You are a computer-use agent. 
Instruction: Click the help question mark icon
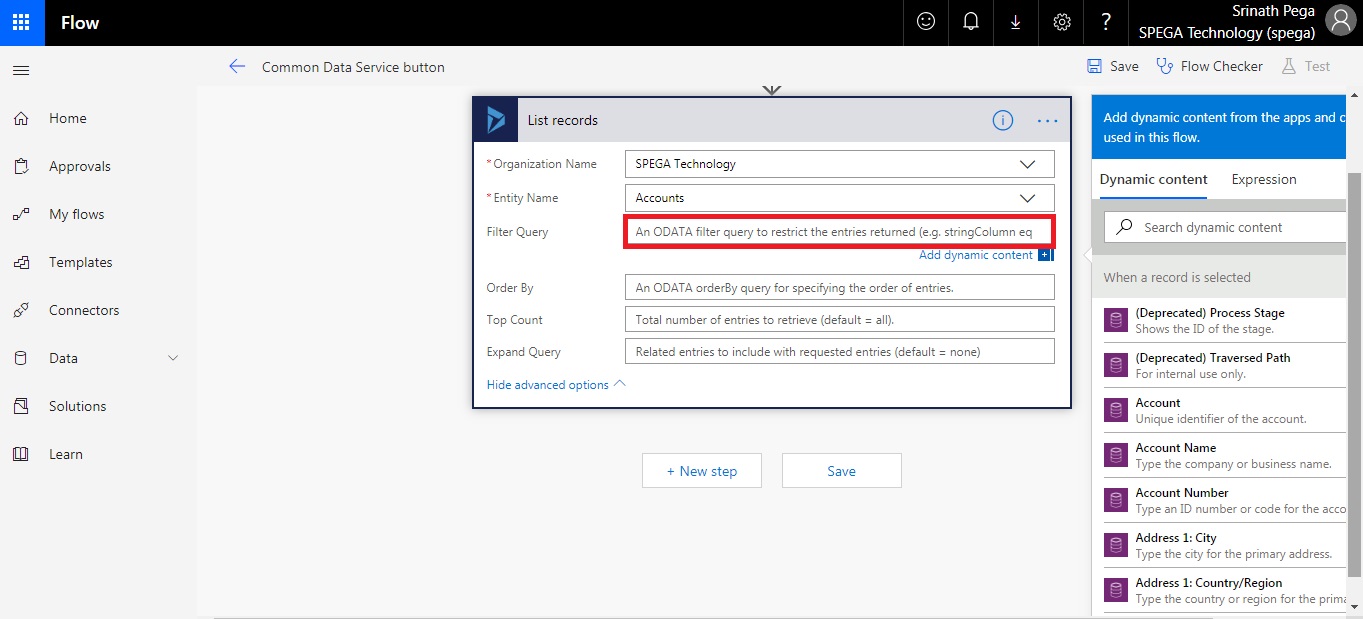pyautogui.click(x=1106, y=22)
